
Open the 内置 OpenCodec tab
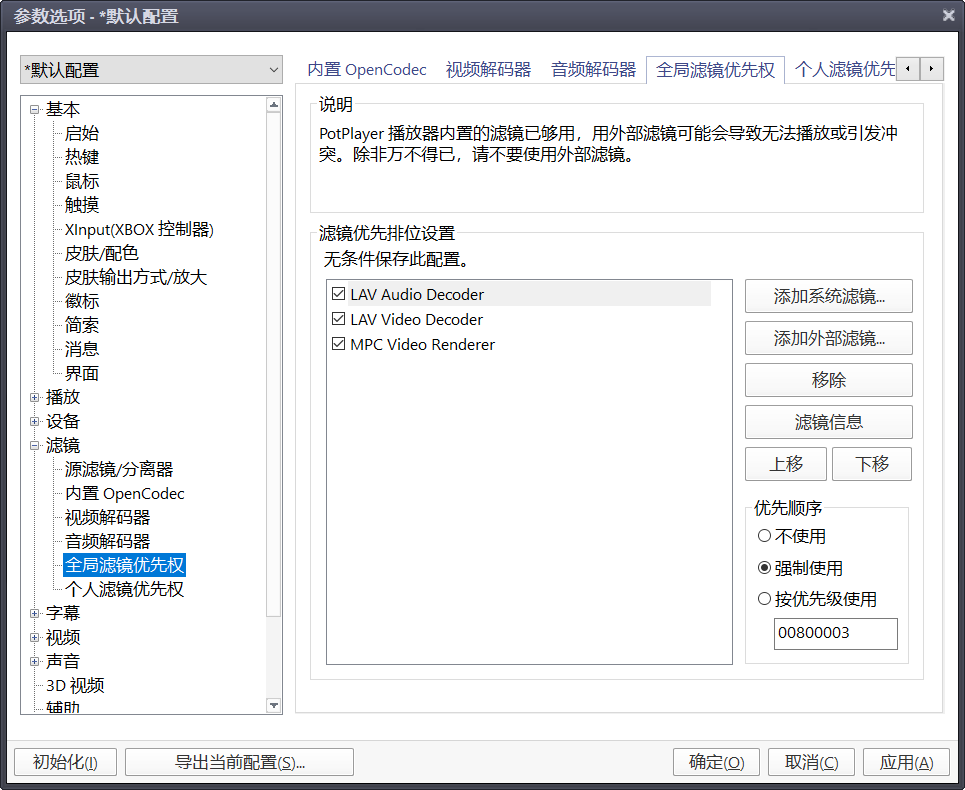tap(366, 70)
